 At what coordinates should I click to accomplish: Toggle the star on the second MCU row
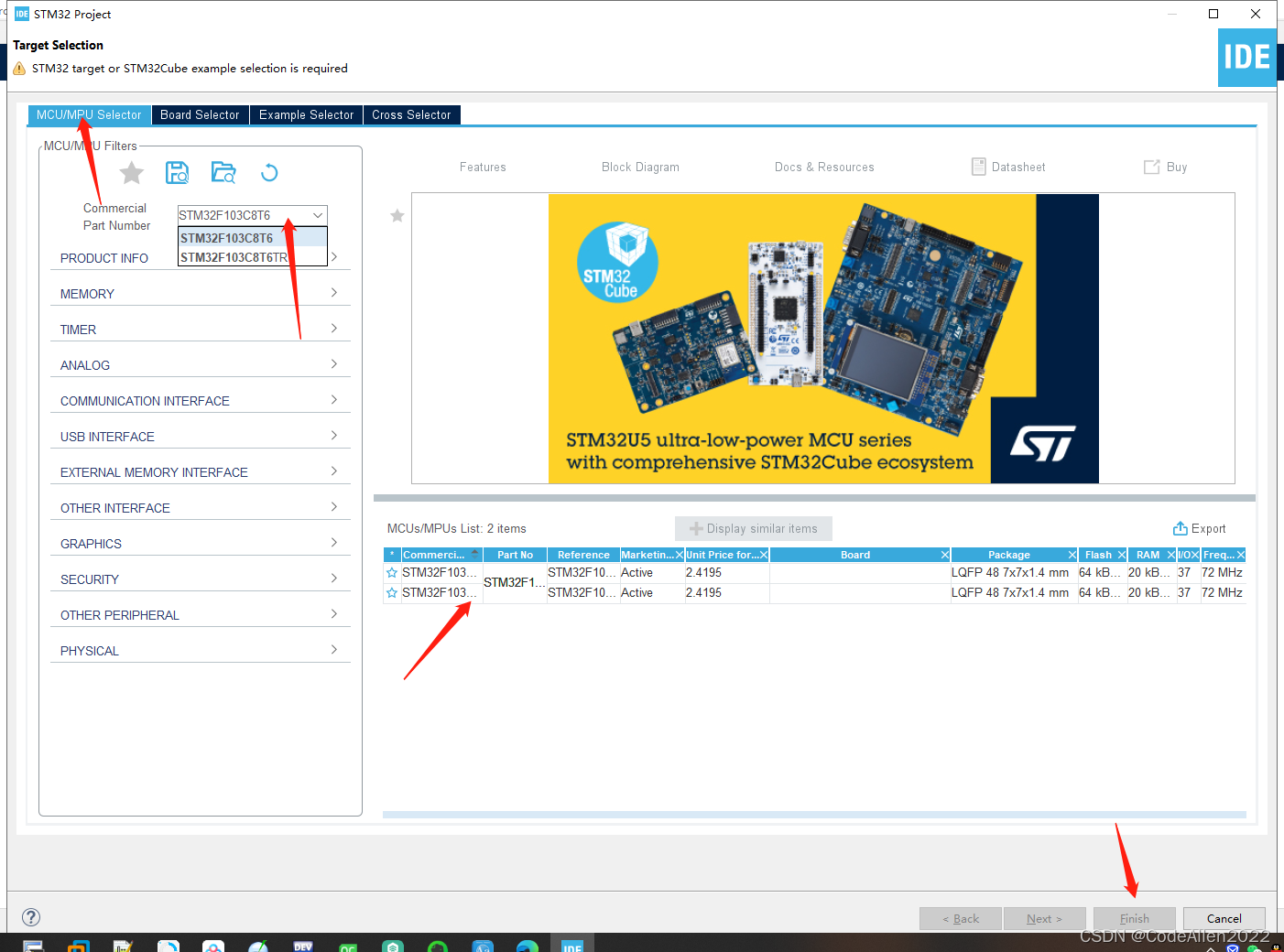(392, 592)
